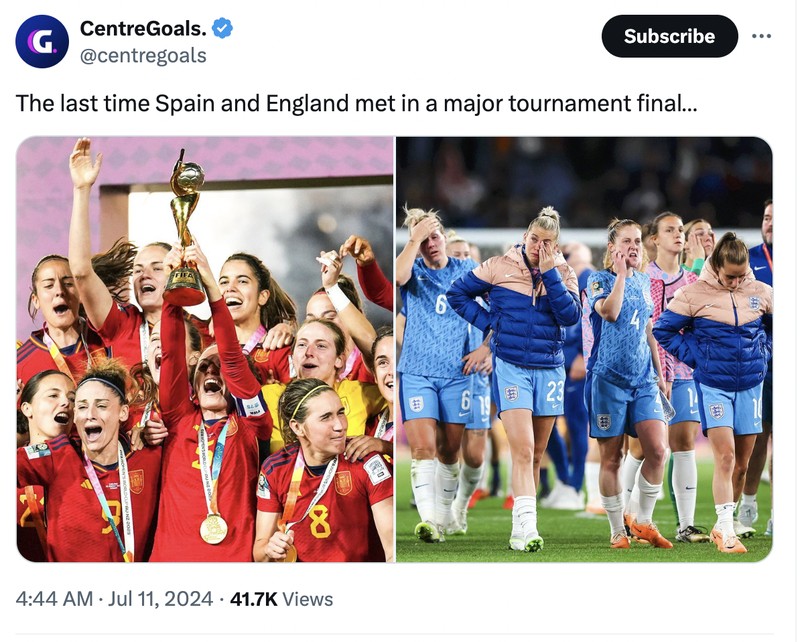Viewport: 800px width, 642px height.
Task: Open the dejected England squad picture fullscreen
Action: (590, 350)
